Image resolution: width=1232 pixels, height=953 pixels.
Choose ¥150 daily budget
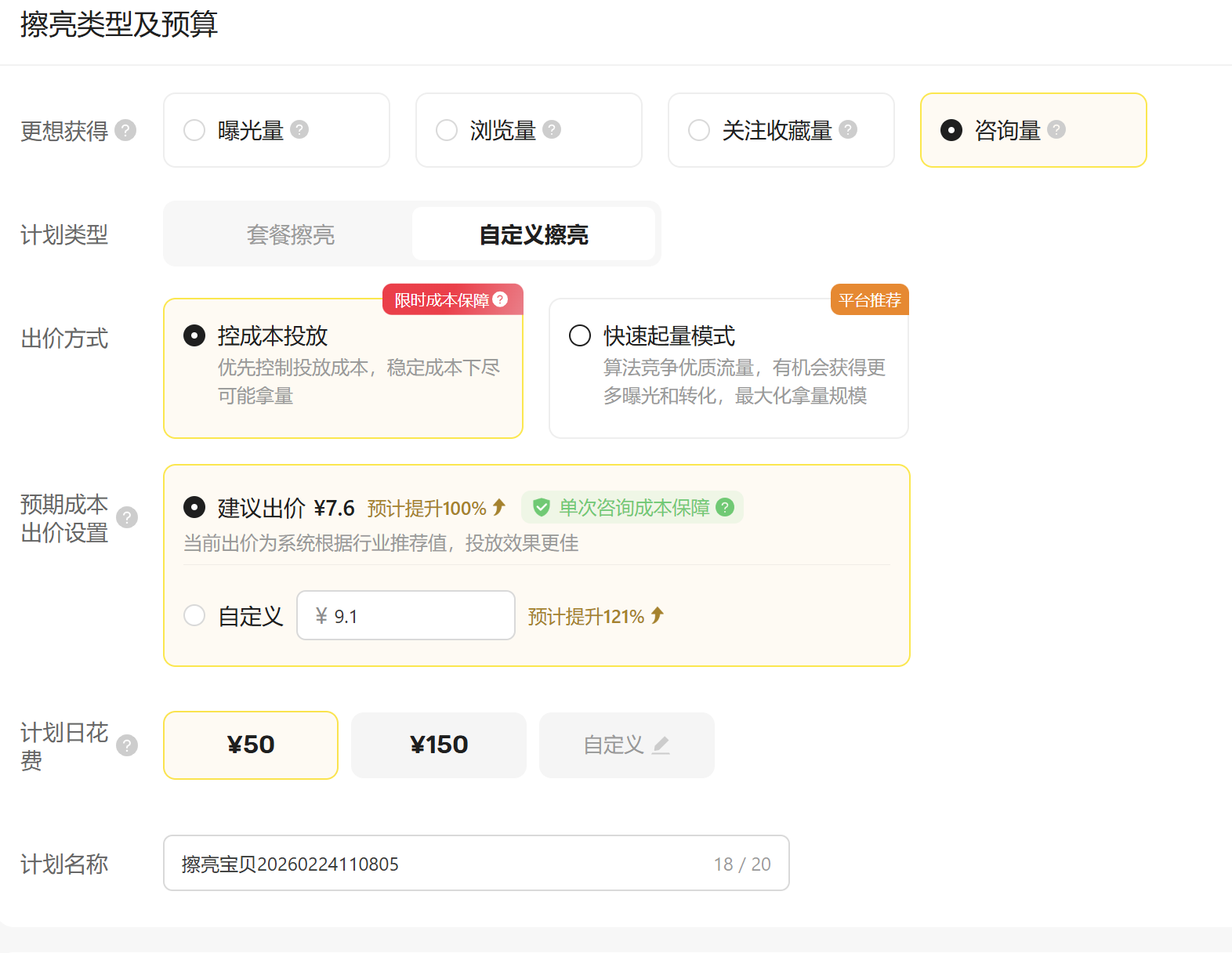(x=439, y=745)
